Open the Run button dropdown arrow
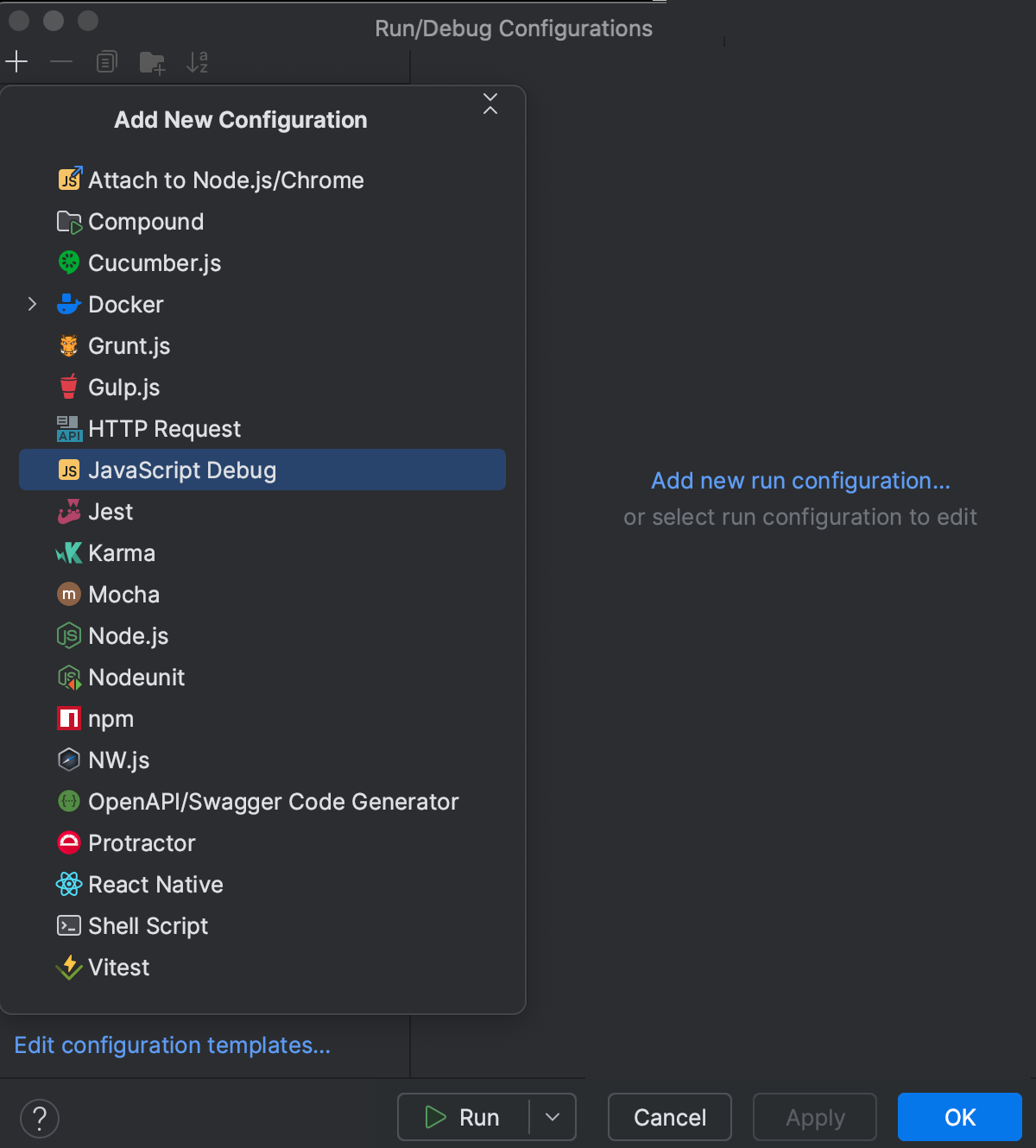The height and width of the screenshot is (1148, 1036). pos(553,1117)
